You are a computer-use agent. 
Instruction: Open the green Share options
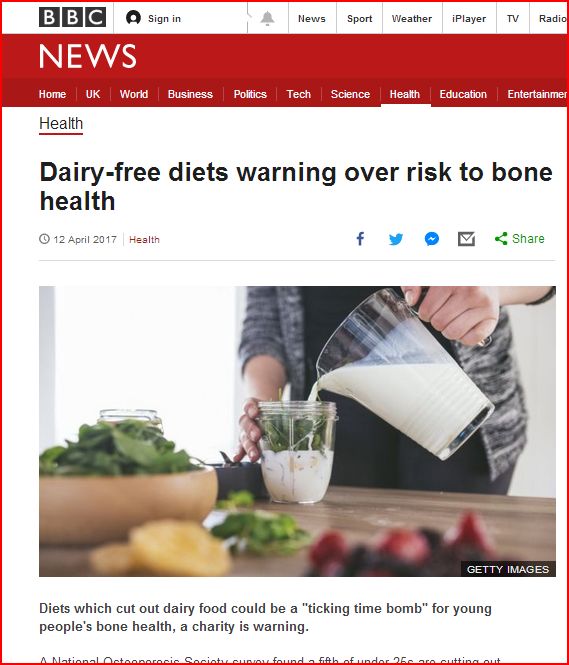pyautogui.click(x=519, y=238)
